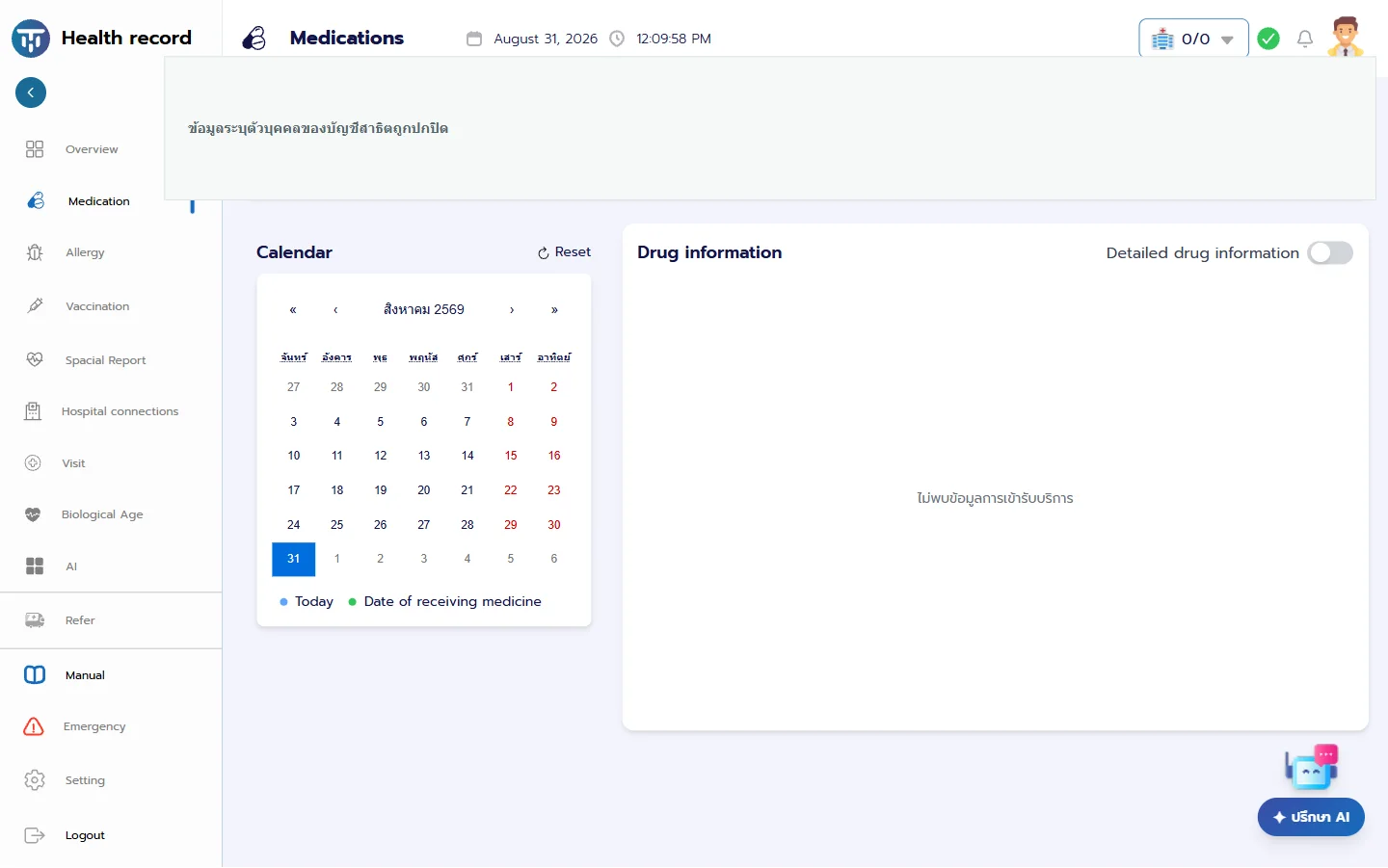1388x868 pixels.
Task: Open the Hospital connections menu label
Action: [x=120, y=411]
